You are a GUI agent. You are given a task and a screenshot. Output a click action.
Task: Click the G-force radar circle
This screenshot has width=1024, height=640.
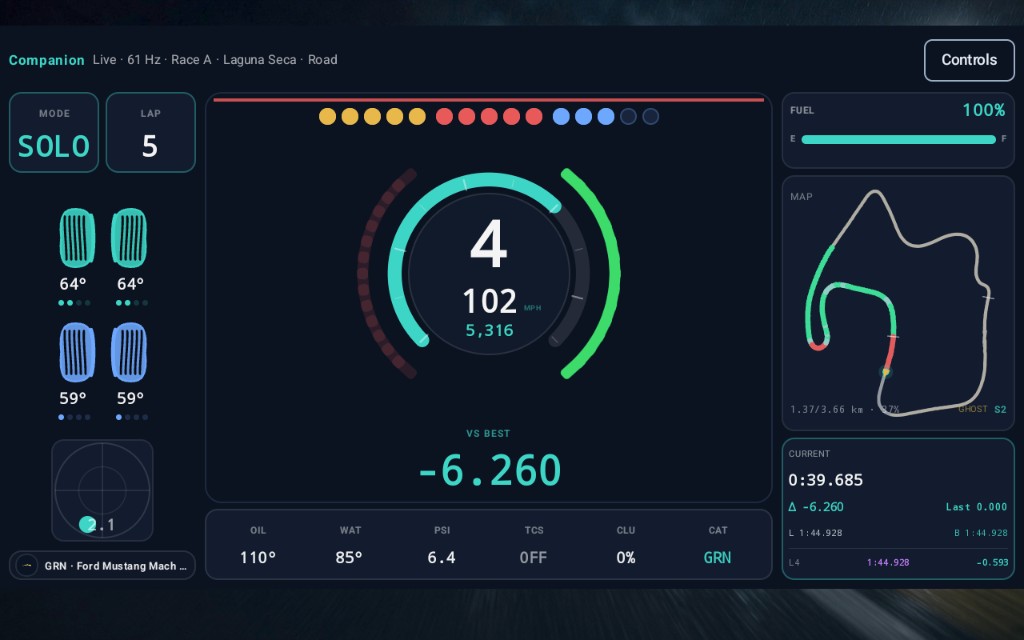(103, 490)
